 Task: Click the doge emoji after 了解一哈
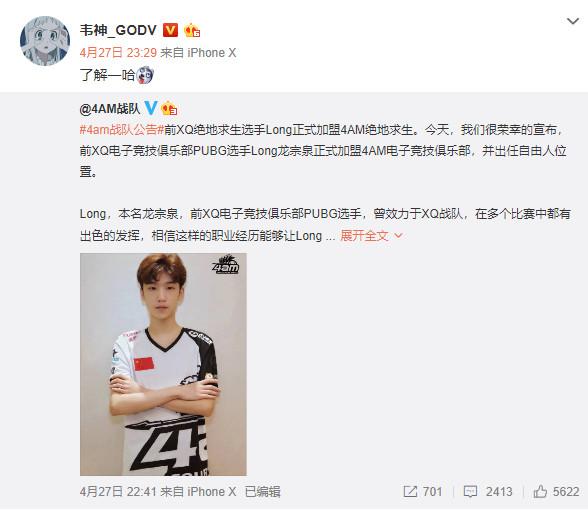[x=145, y=75]
